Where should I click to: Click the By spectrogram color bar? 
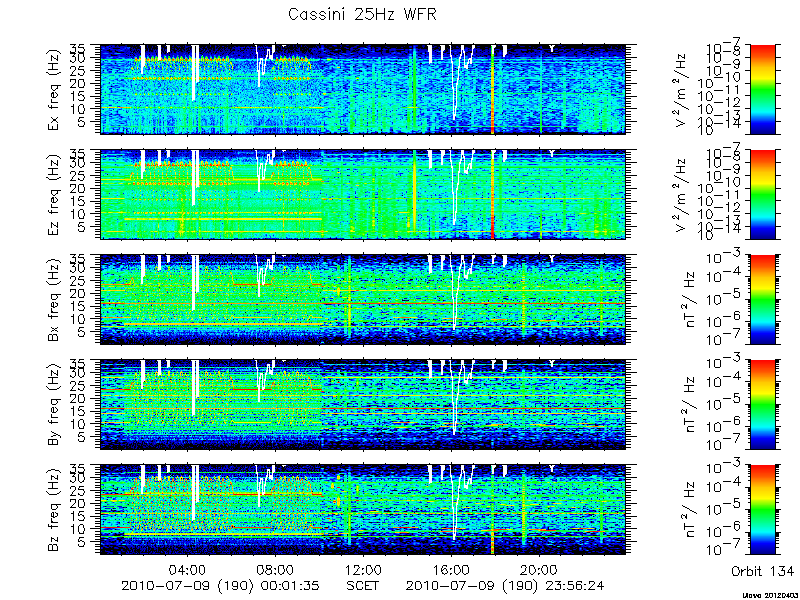pos(762,405)
